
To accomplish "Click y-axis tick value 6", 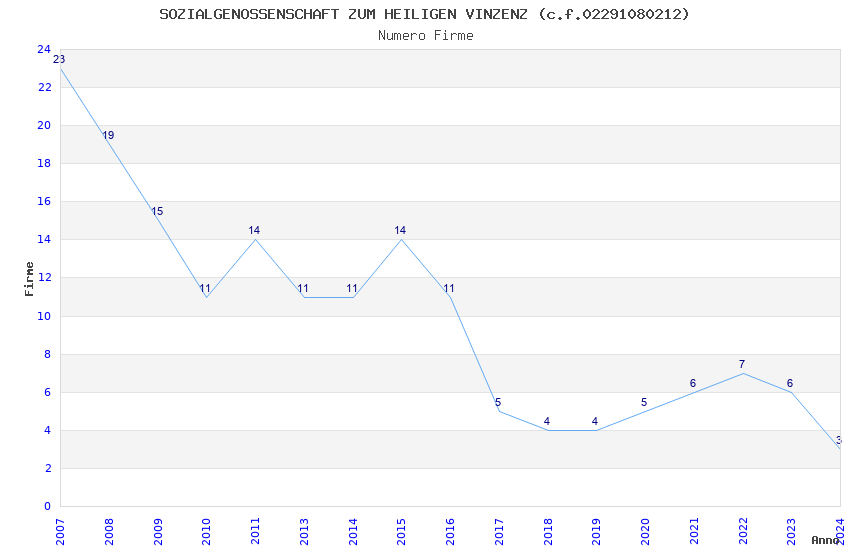I will point(47,392).
